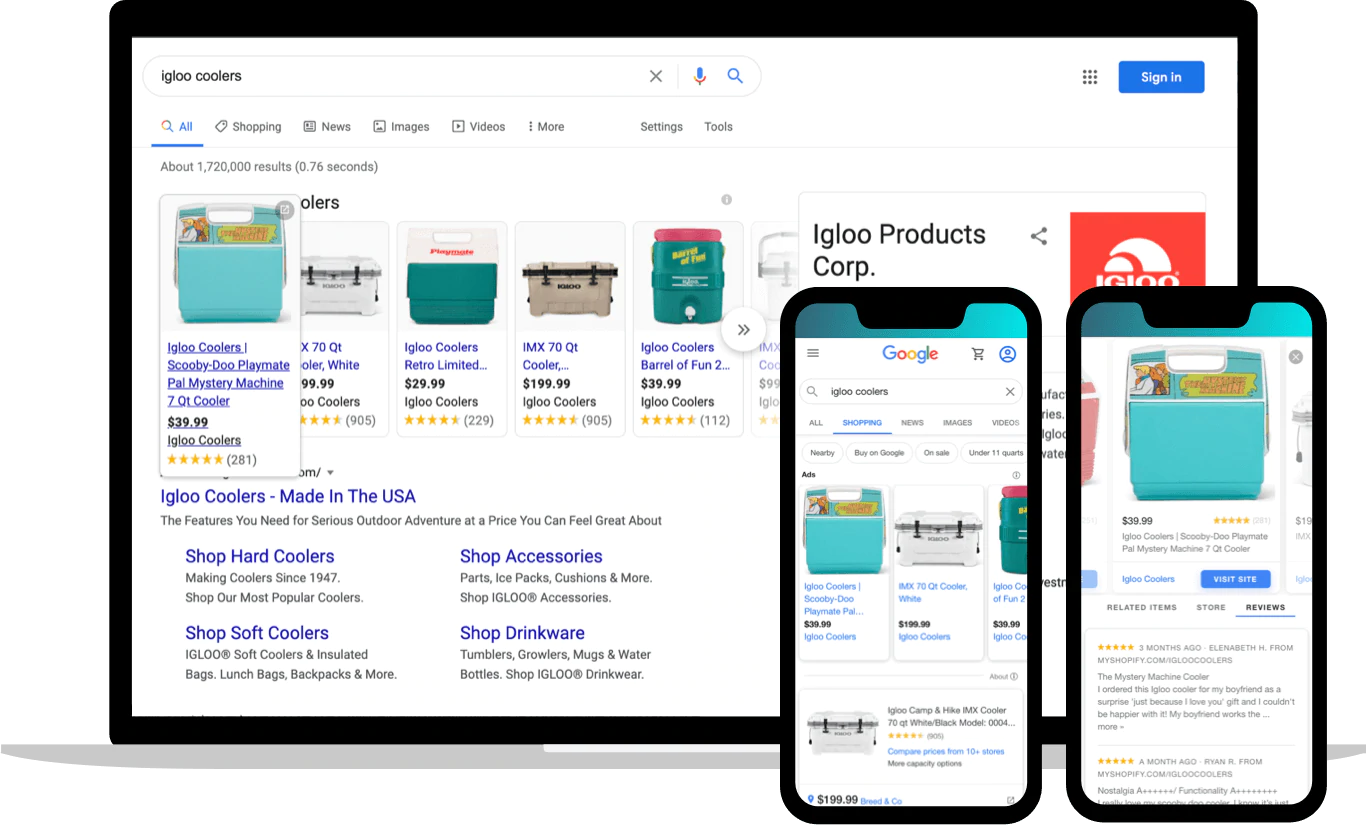
Task: Click the Playmate retro cooler thumbnail
Action: tap(452, 276)
